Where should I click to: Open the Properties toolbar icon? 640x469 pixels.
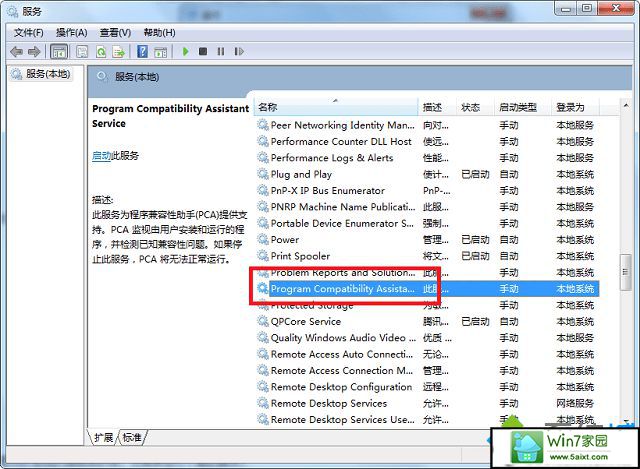click(x=82, y=52)
